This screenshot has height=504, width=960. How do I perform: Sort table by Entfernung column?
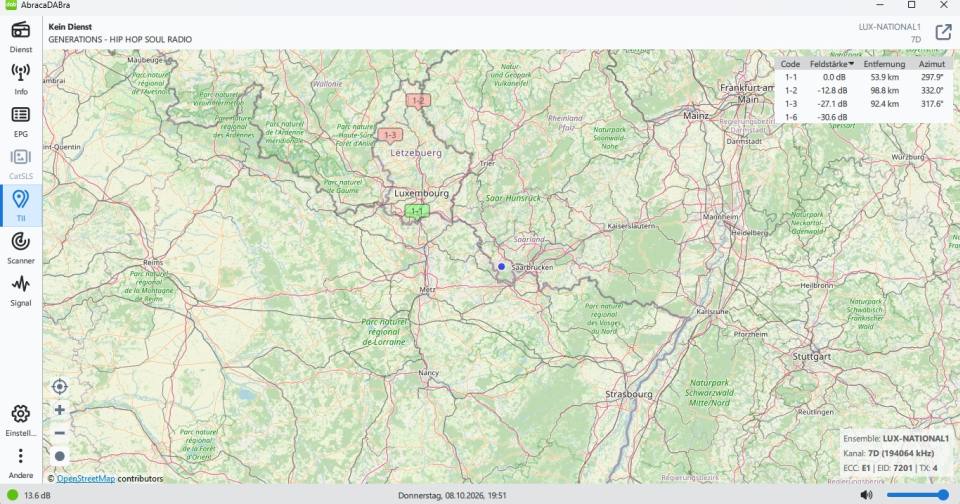pyautogui.click(x=884, y=64)
